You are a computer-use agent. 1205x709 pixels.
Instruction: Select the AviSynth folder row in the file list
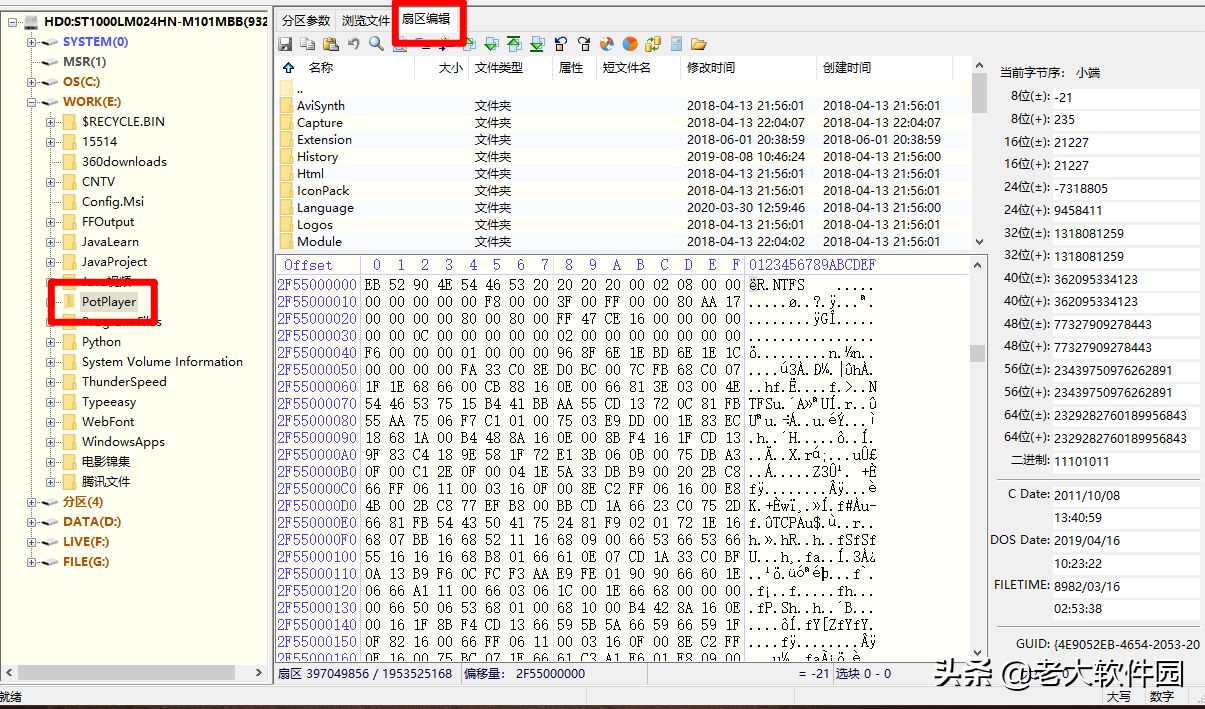tap(623, 106)
